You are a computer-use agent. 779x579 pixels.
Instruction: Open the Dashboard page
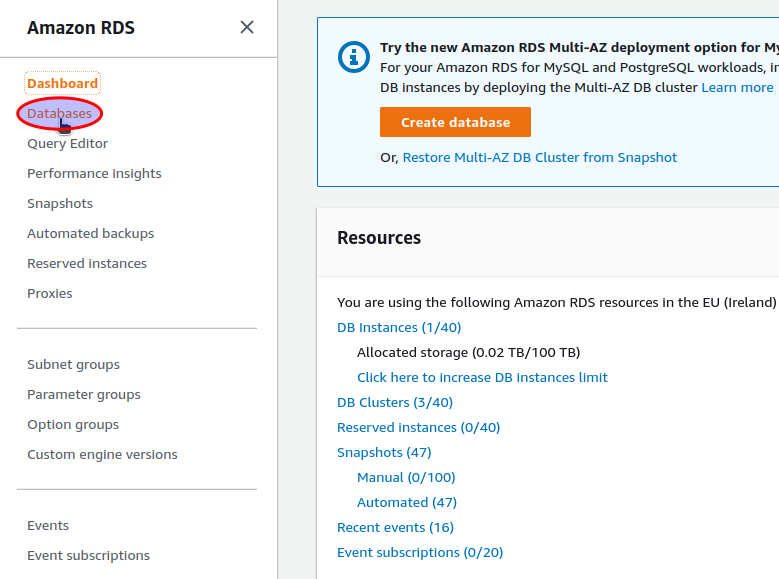coord(63,83)
